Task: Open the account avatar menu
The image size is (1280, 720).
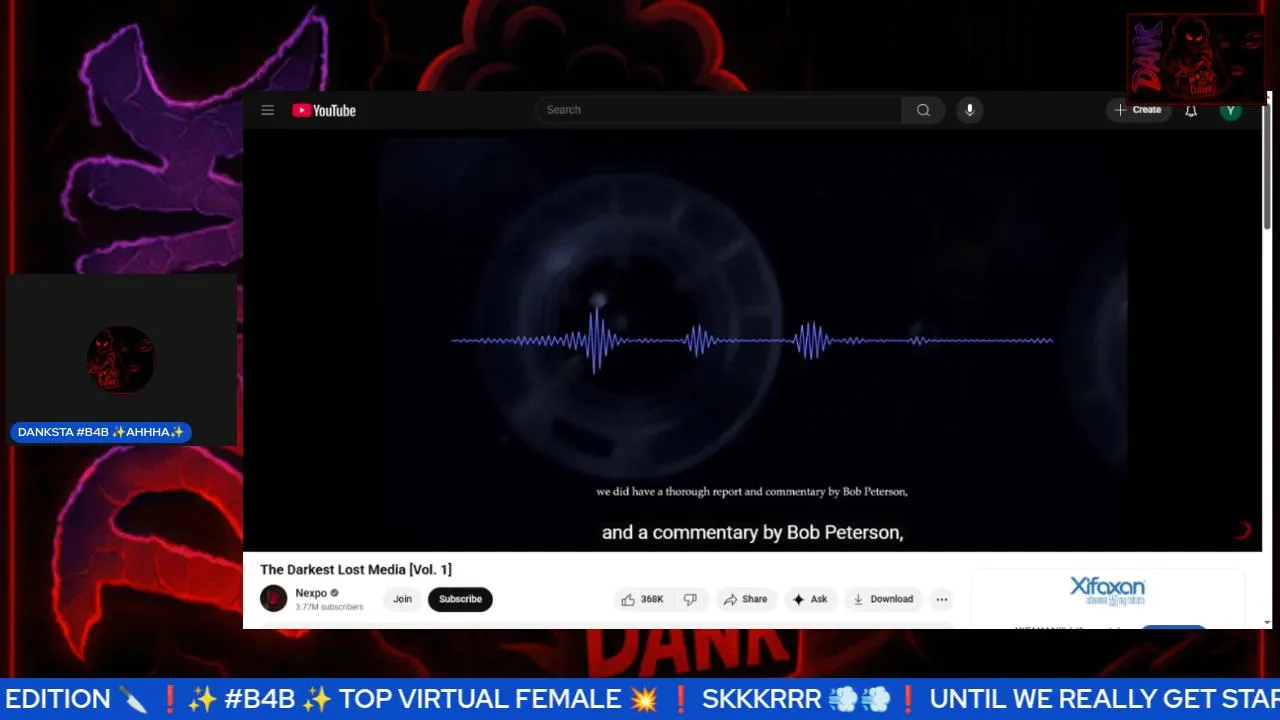Action: pyautogui.click(x=1231, y=110)
